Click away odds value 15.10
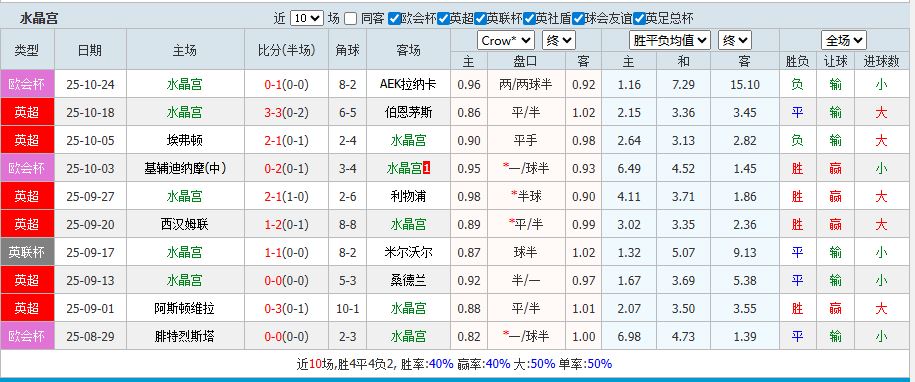 745,85
